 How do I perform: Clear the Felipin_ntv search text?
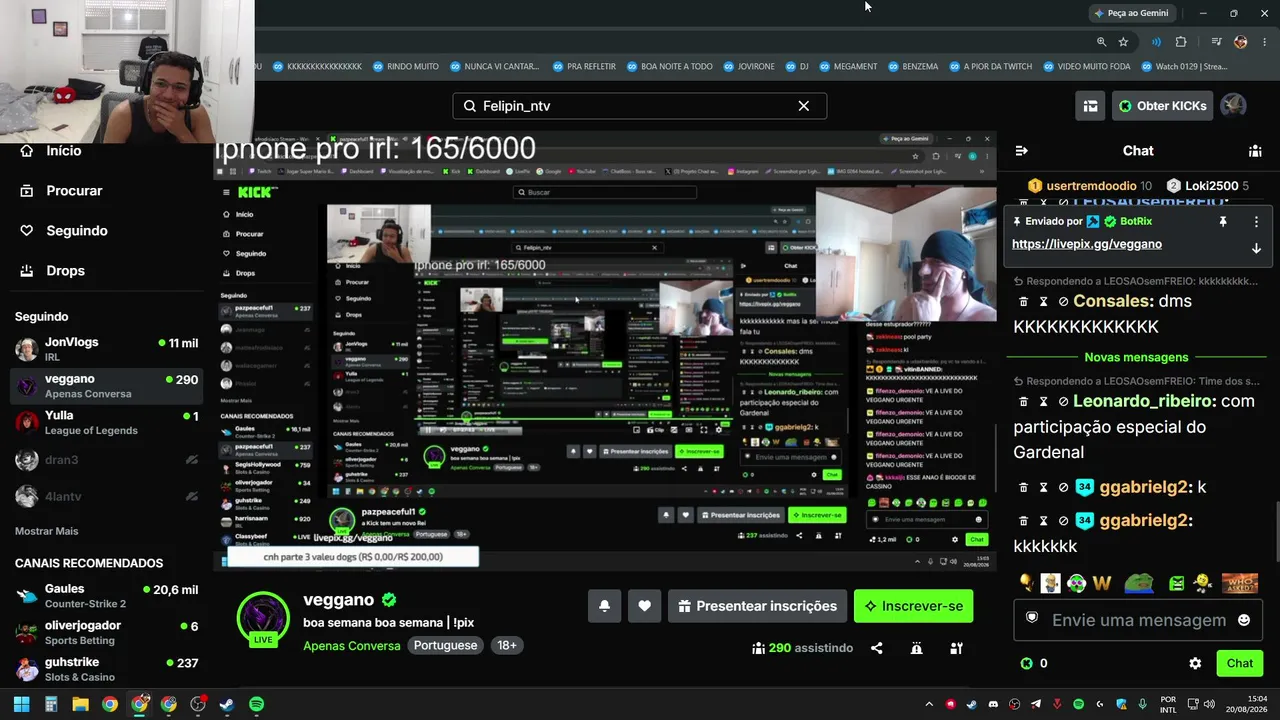coord(803,106)
